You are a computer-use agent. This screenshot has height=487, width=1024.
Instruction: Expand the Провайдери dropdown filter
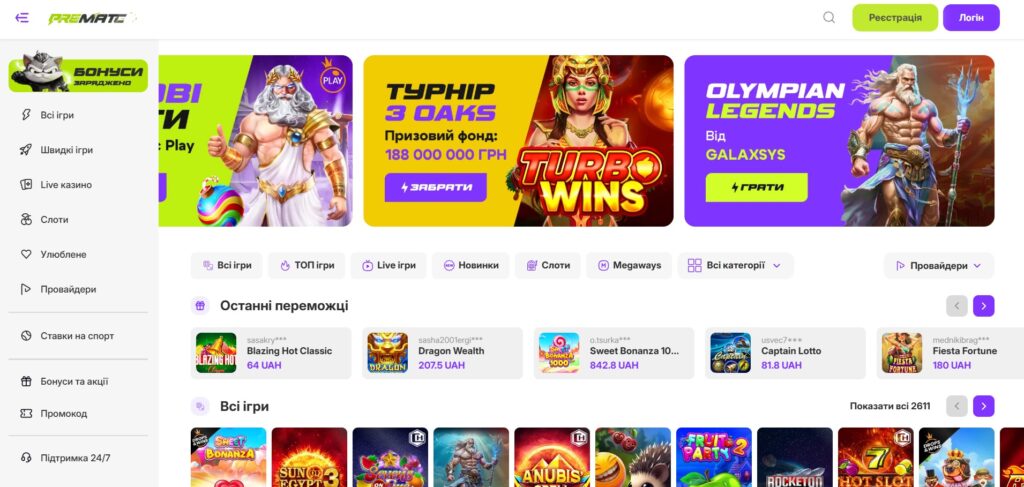tap(938, 266)
